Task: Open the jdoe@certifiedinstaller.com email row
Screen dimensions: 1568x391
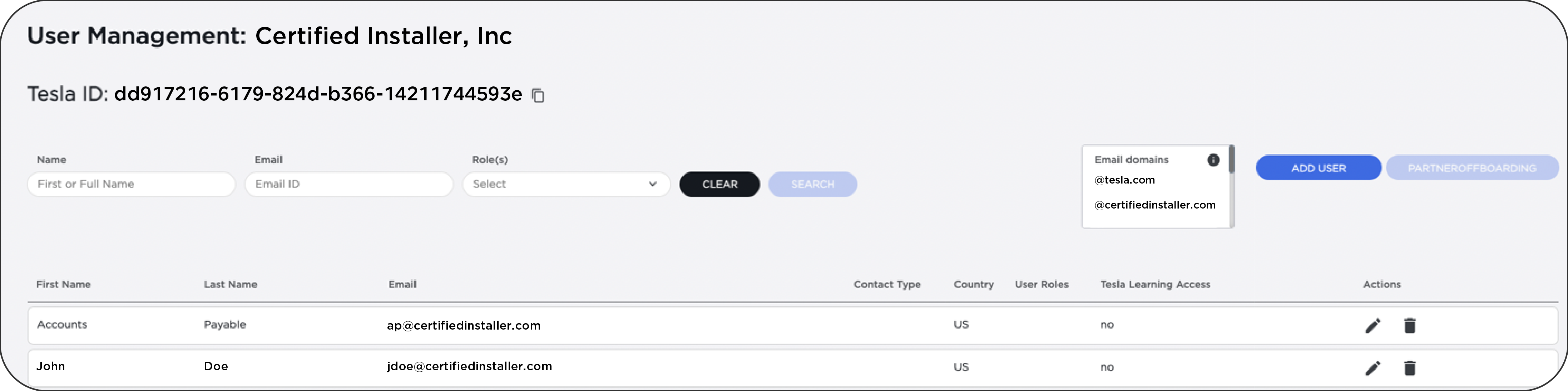Action: click(792, 367)
